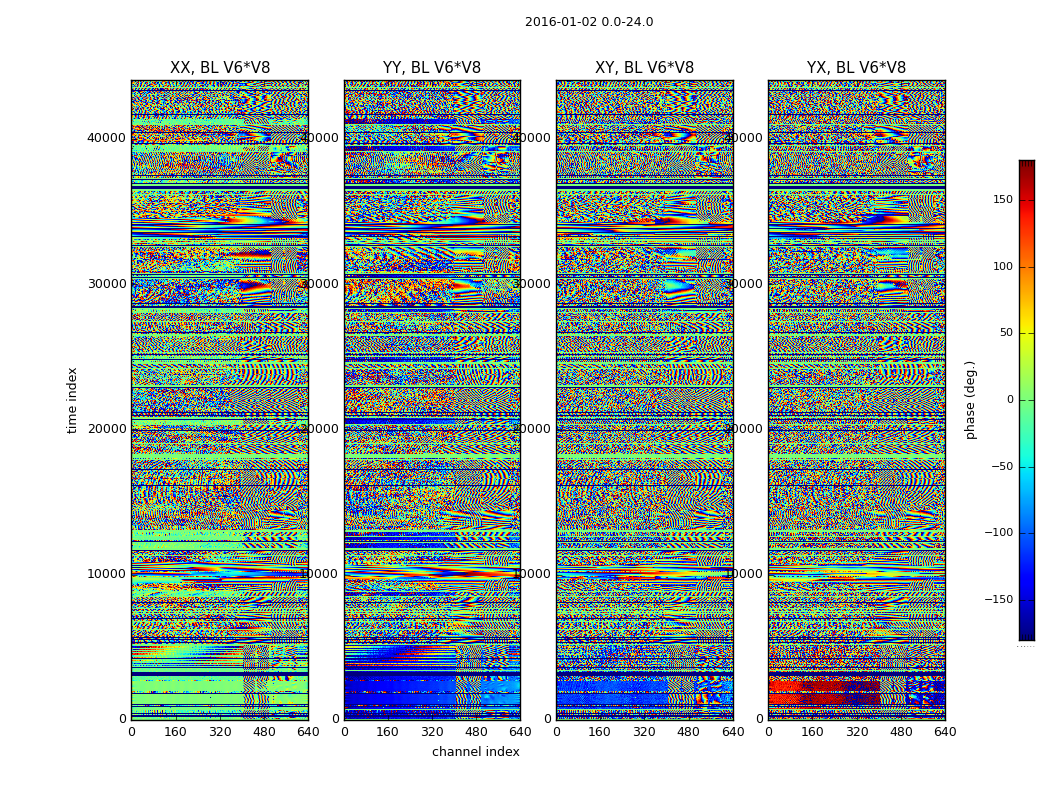
Task: Click the 'YY, BL V6*V8' subplot title
Action: pos(432,68)
